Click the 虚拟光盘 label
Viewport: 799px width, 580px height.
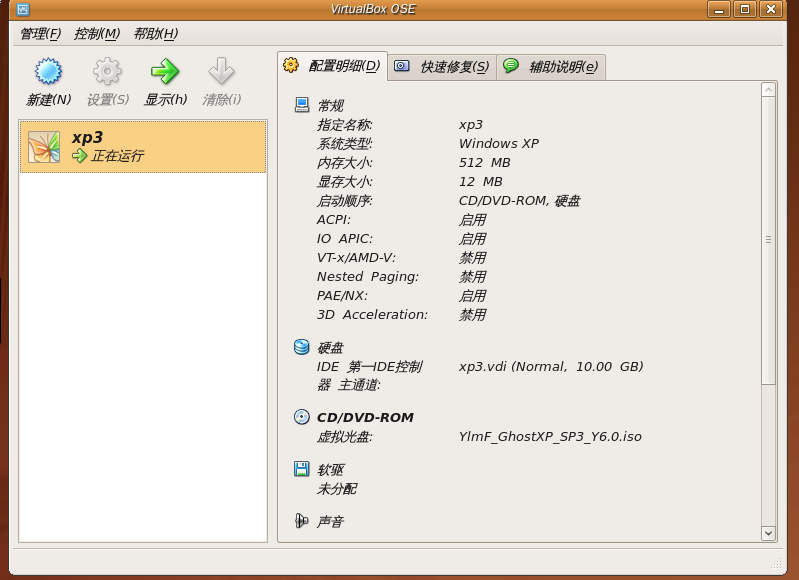pos(344,437)
